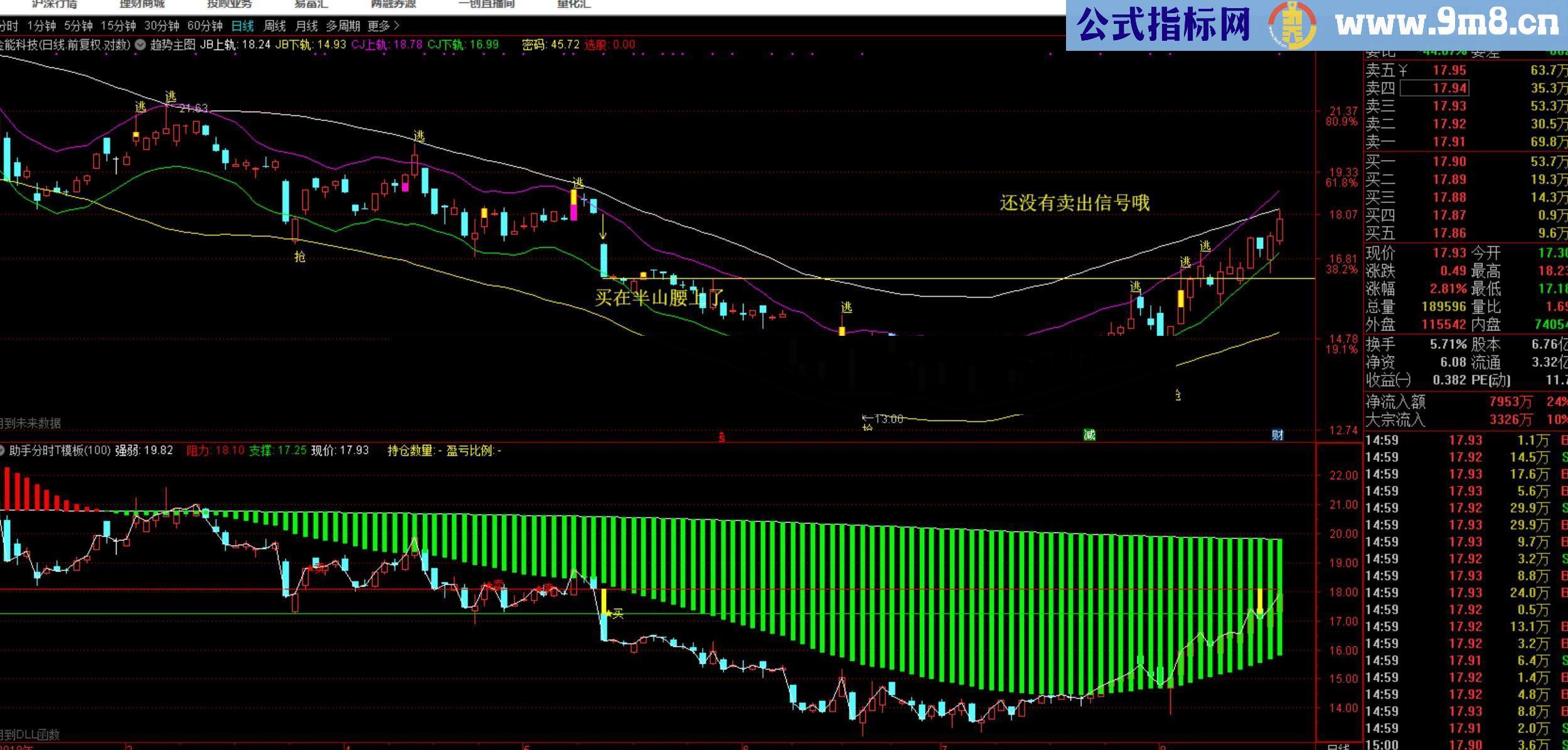
Task: Open the stock title dropdown arrow next to 趋势主图
Action: point(141,45)
